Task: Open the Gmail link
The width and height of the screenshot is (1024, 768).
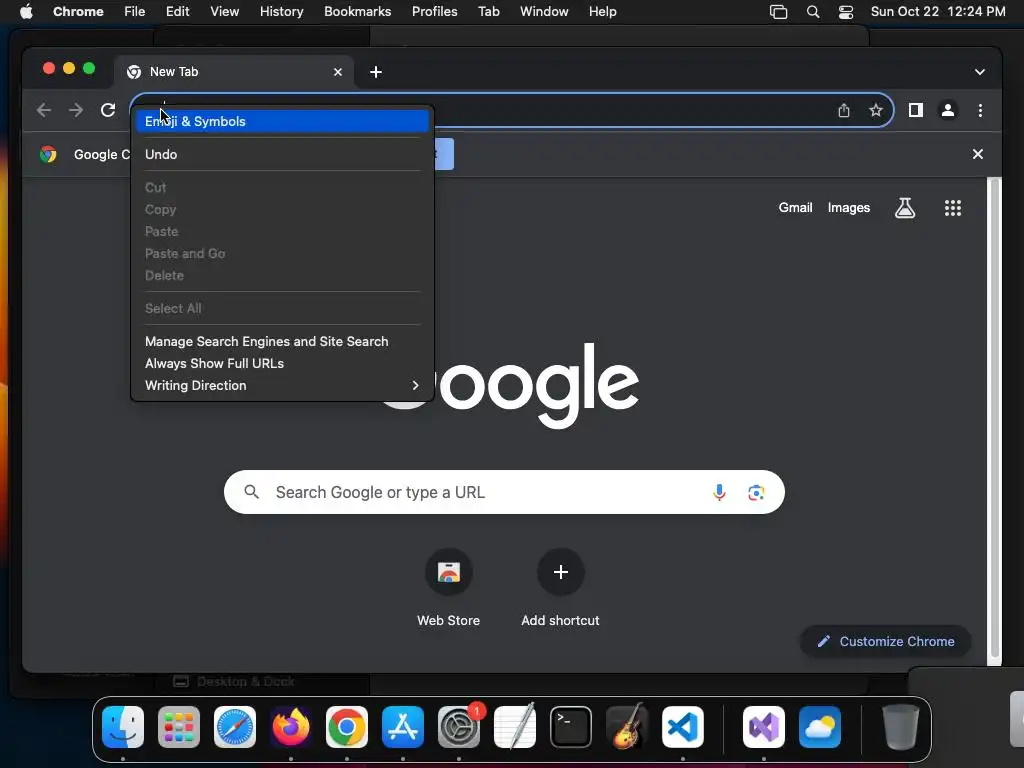Action: 795,208
